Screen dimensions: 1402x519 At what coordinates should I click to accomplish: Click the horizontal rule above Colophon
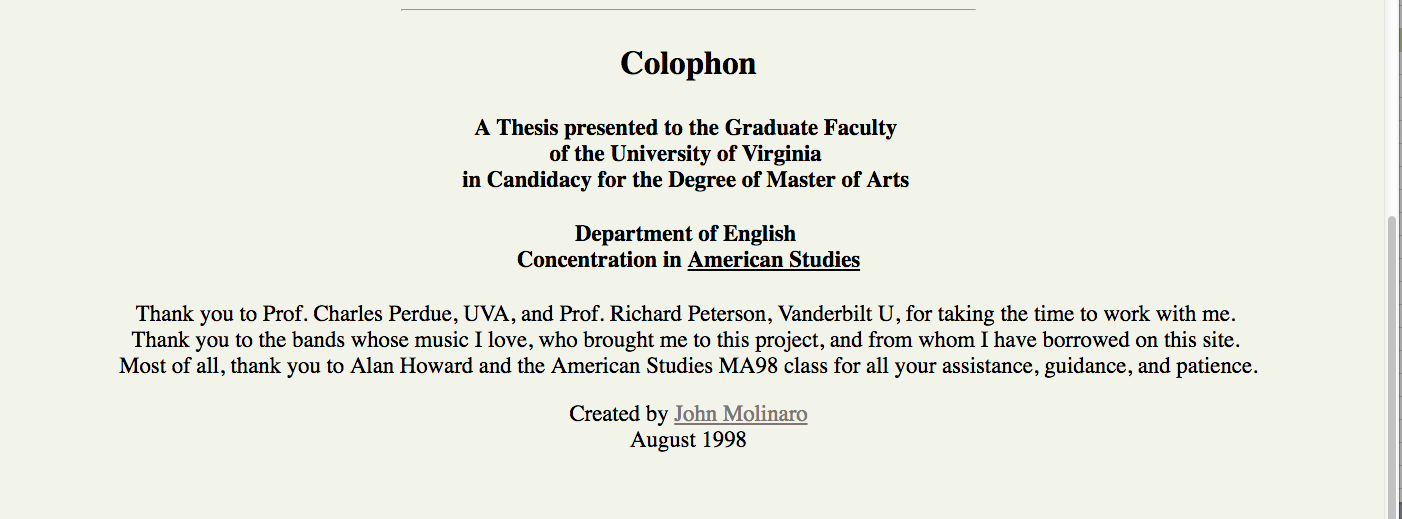688,10
